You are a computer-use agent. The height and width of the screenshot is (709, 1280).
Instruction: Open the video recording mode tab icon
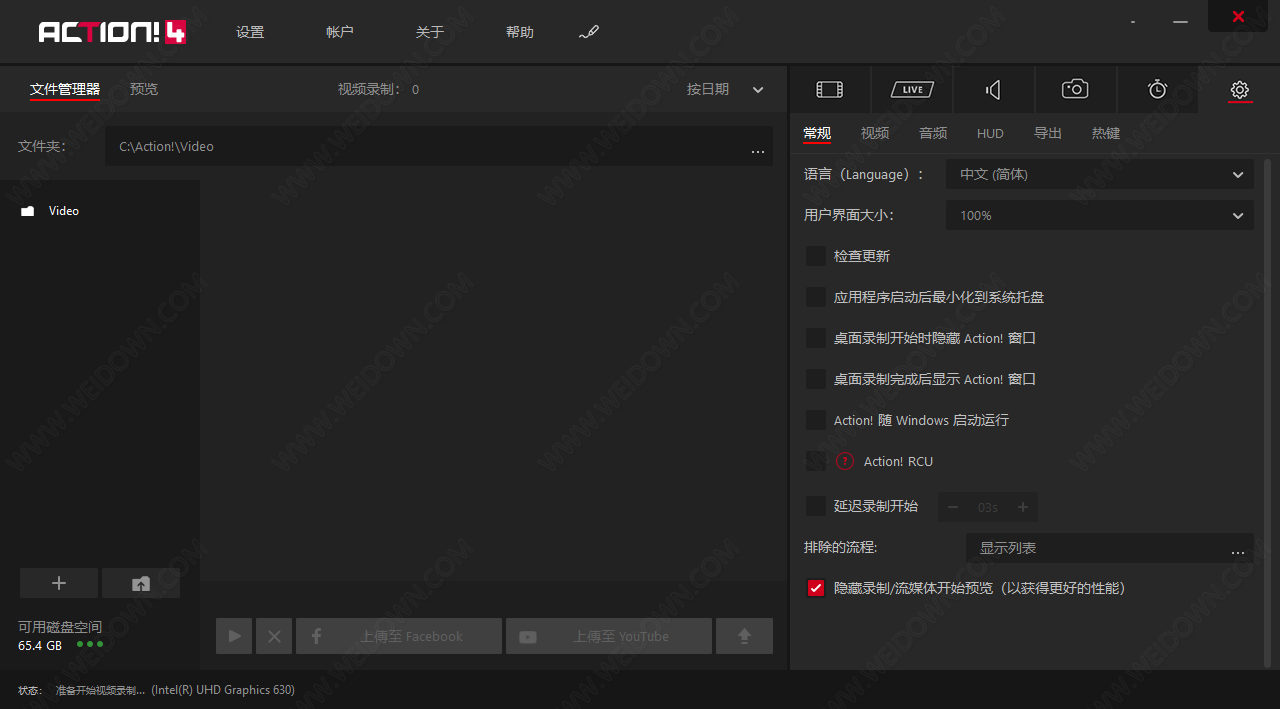pos(829,90)
